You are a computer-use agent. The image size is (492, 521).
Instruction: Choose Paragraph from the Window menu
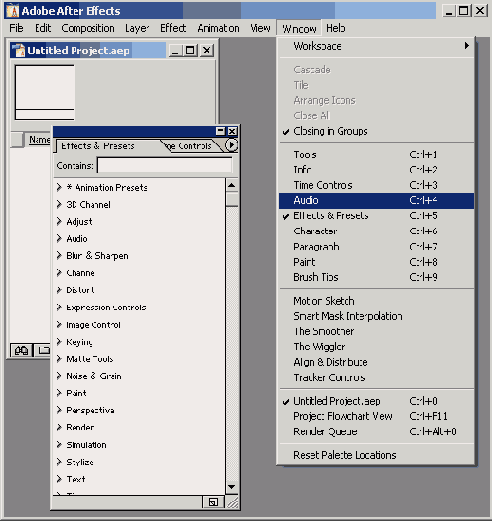point(377,246)
